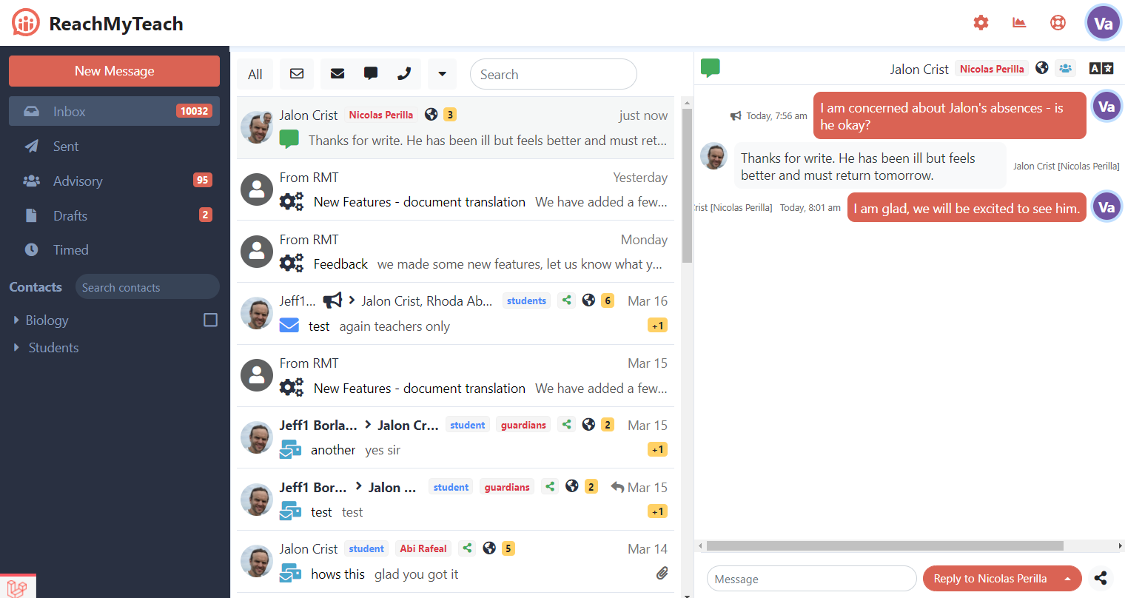Image resolution: width=1125 pixels, height=600 pixels.
Task: Filter messages by open envelope icon
Action: 296,74
